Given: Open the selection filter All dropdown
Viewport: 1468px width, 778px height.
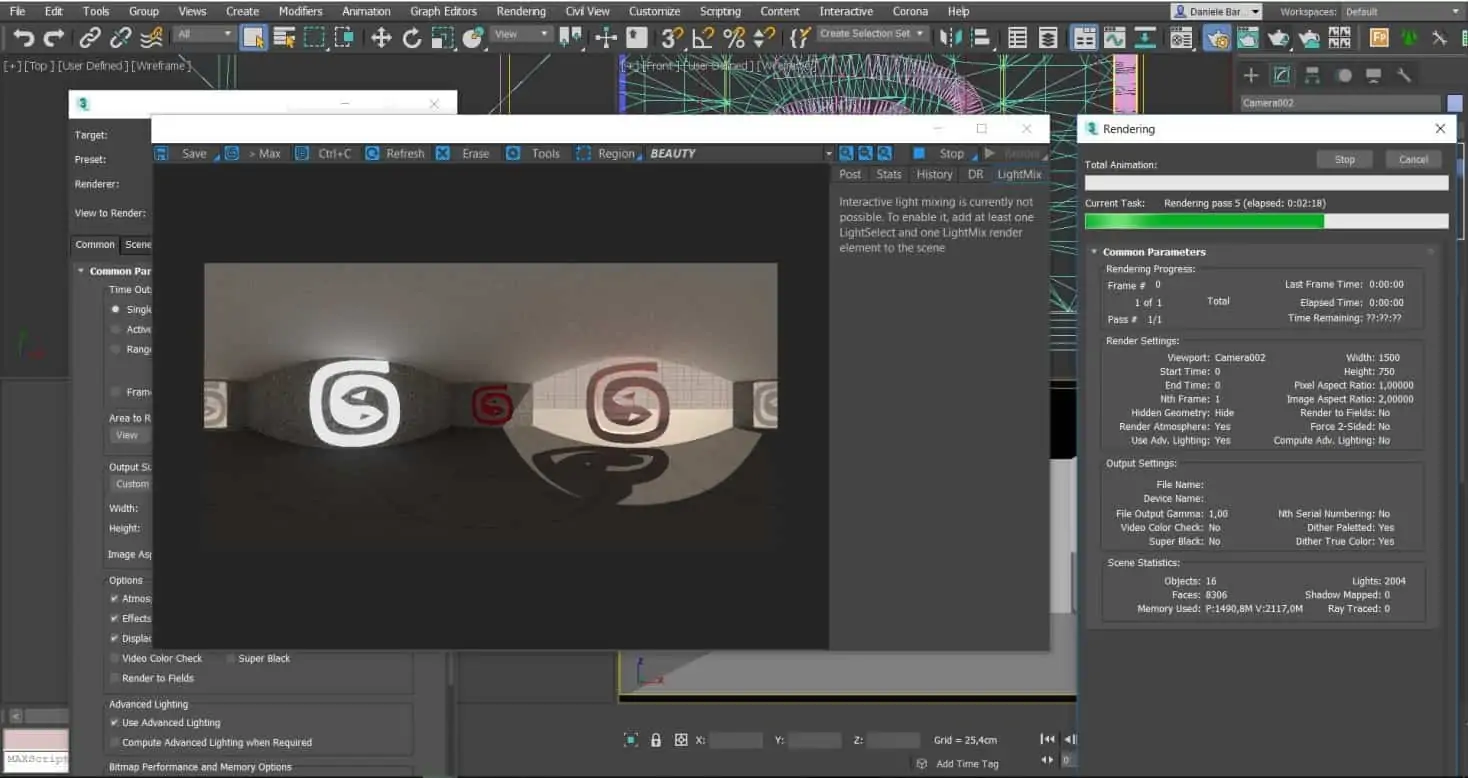Looking at the screenshot, I should point(204,34).
